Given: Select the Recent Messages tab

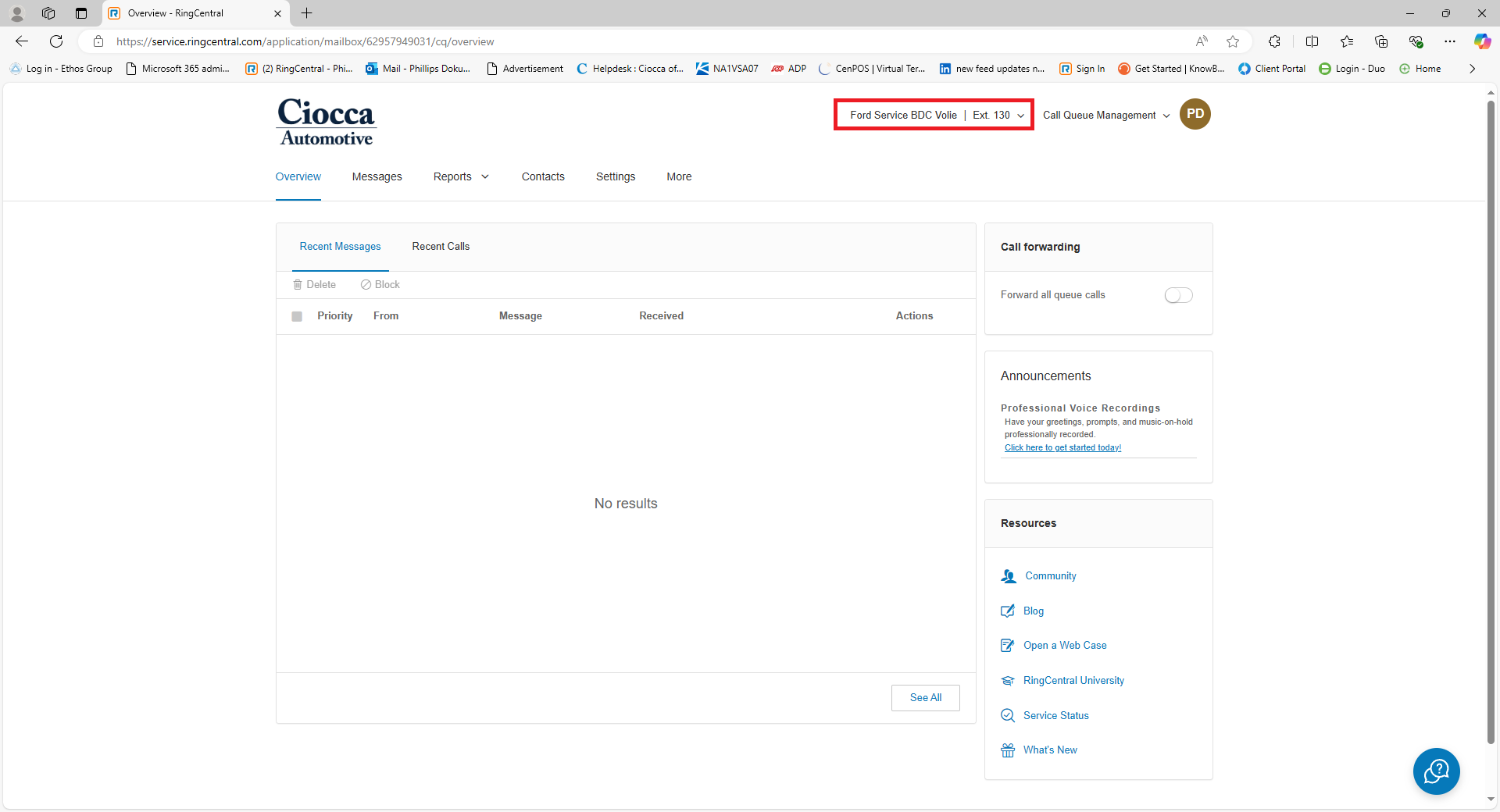Looking at the screenshot, I should (340, 246).
